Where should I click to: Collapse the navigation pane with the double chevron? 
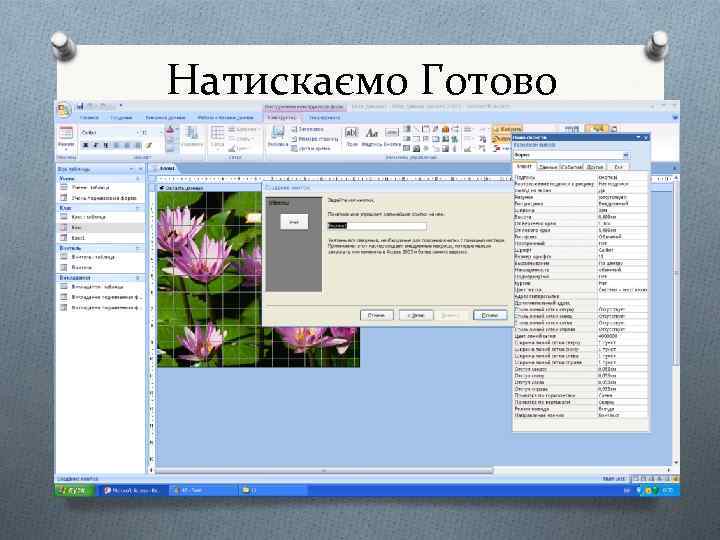pos(141,169)
